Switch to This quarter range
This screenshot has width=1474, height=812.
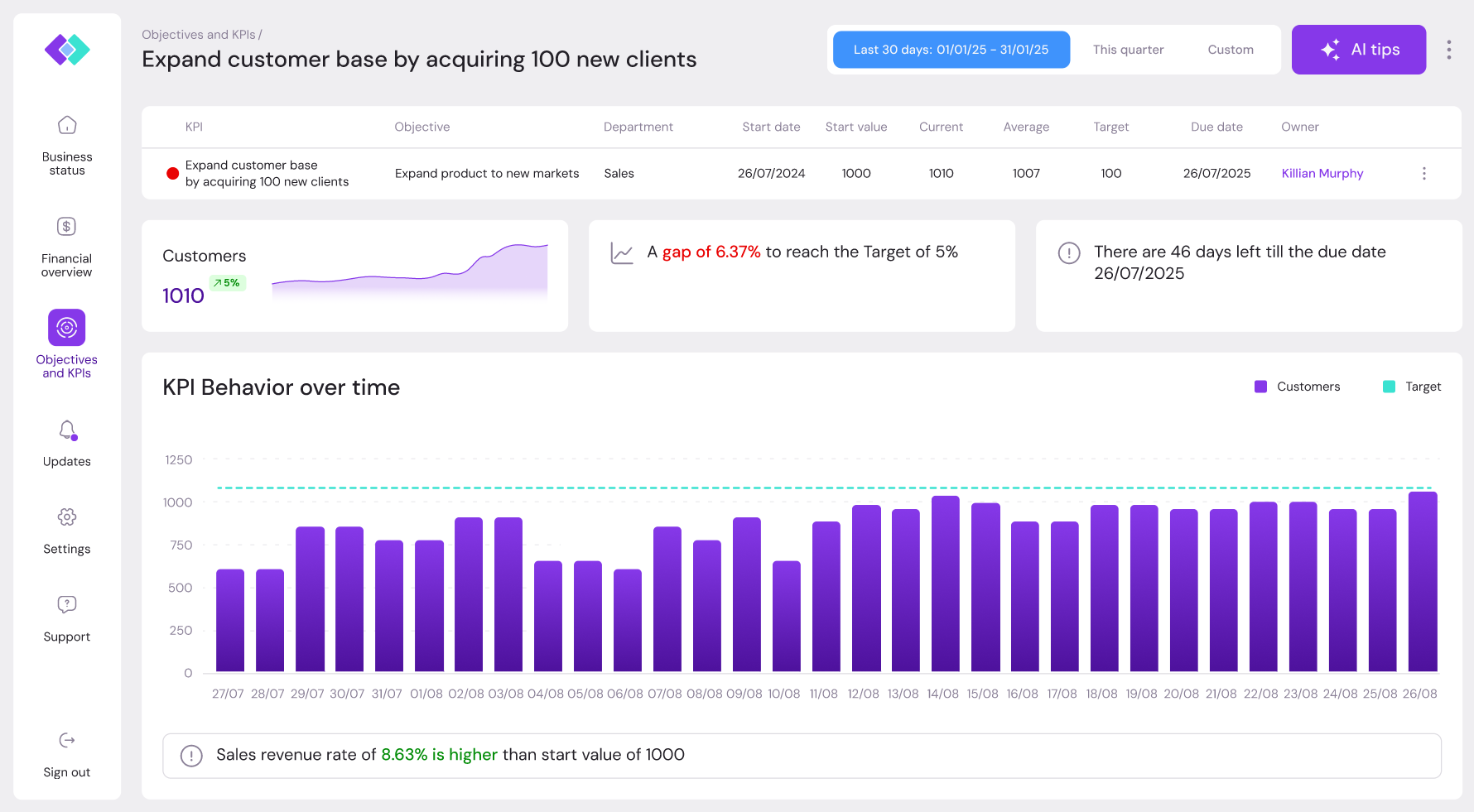1128,50
